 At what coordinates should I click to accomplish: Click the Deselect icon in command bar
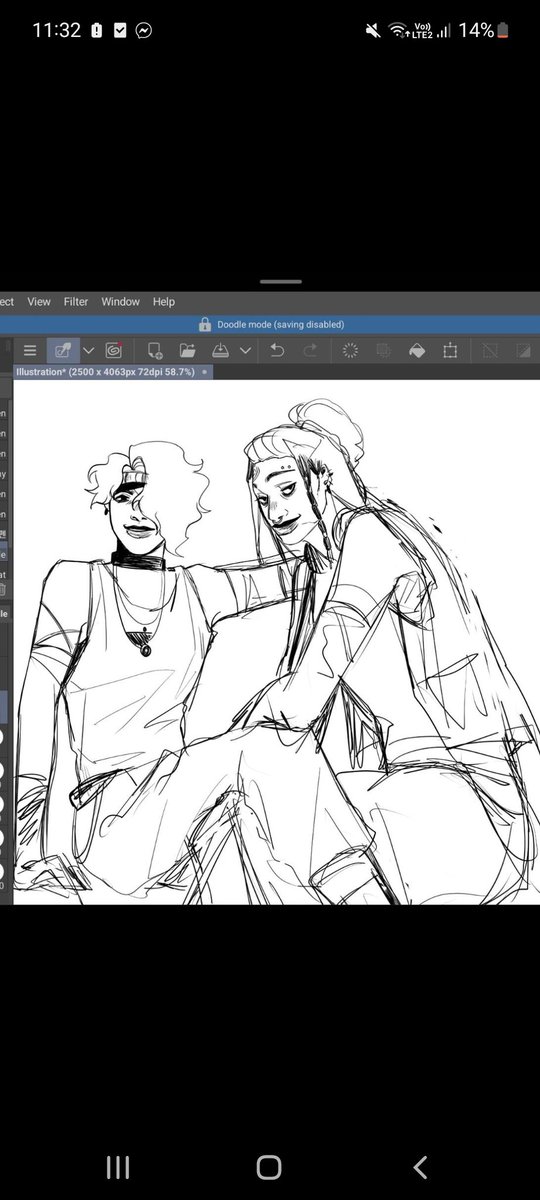[490, 350]
